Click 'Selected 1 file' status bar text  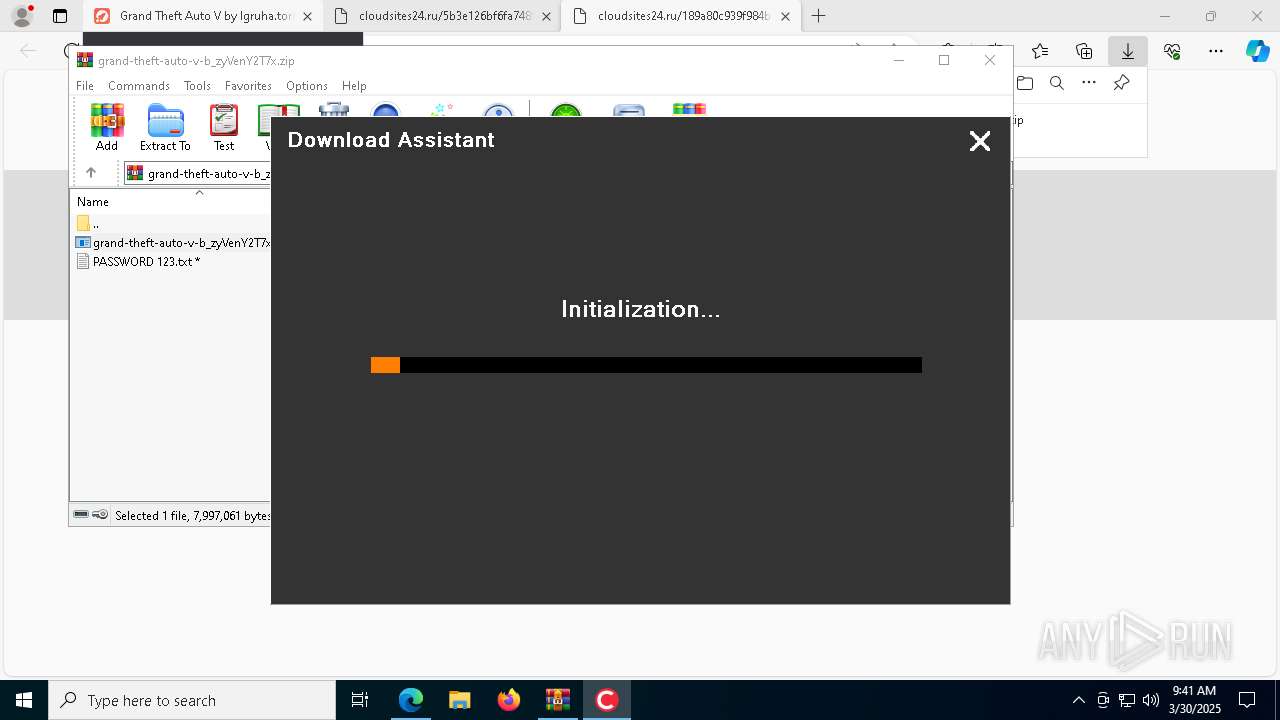(x=192, y=516)
